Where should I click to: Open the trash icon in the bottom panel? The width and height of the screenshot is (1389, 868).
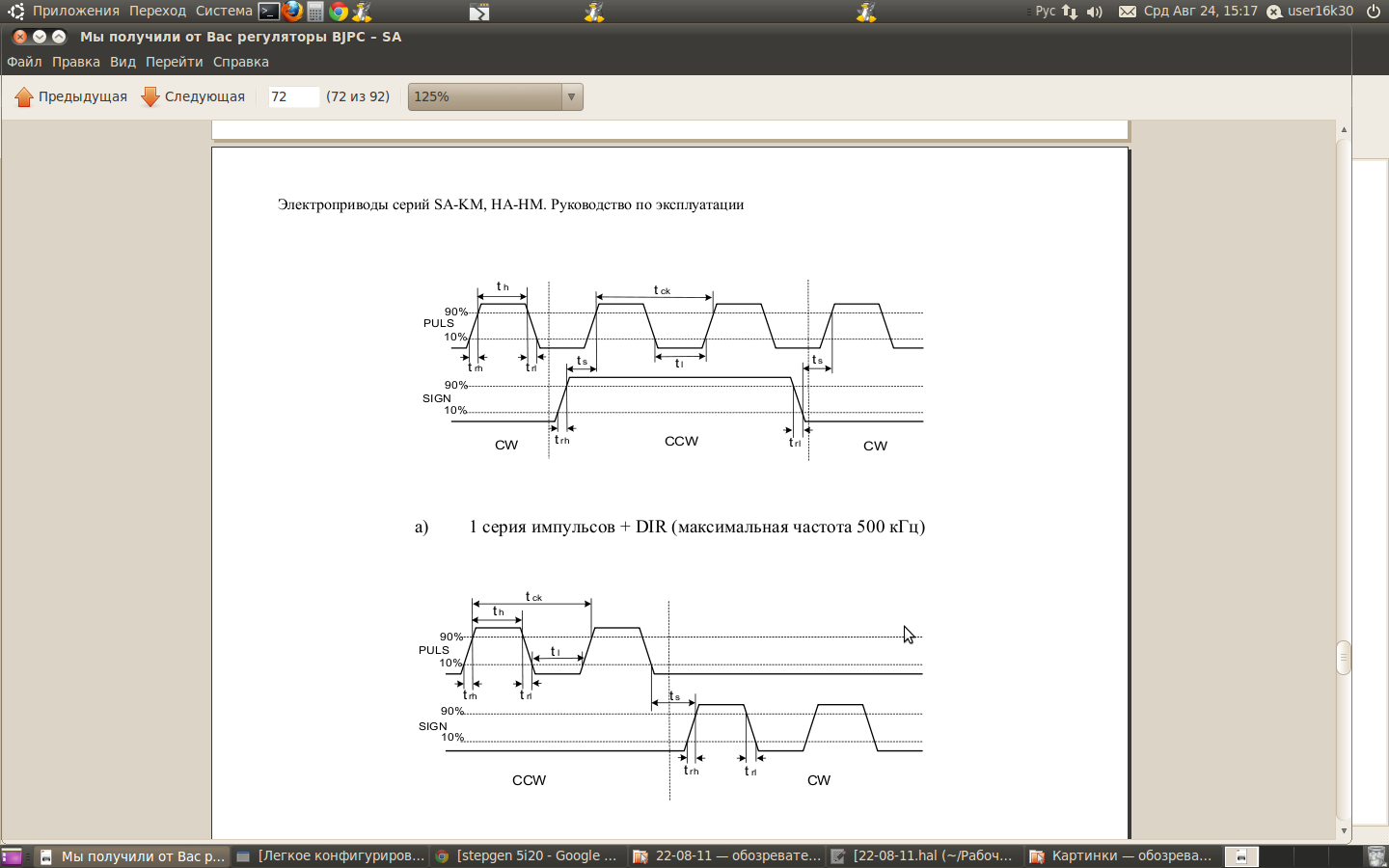(1376, 855)
